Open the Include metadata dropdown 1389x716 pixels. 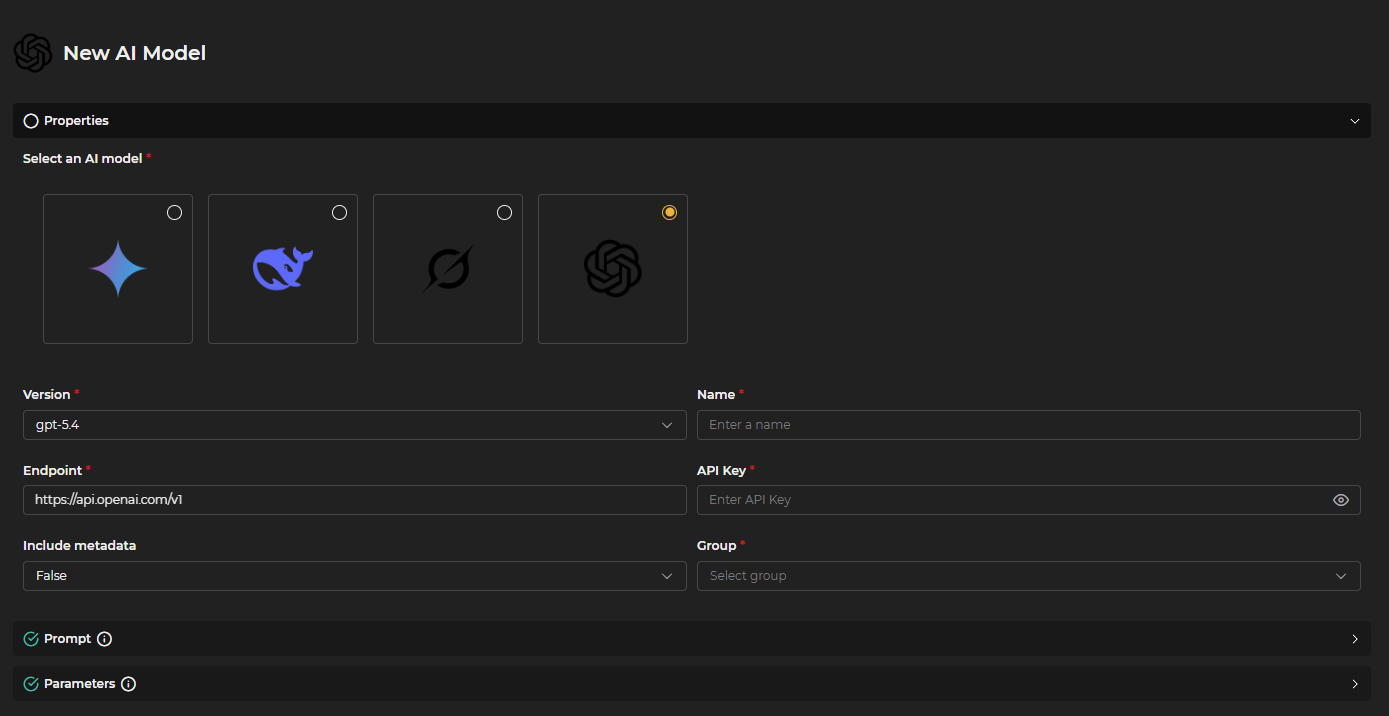point(355,576)
